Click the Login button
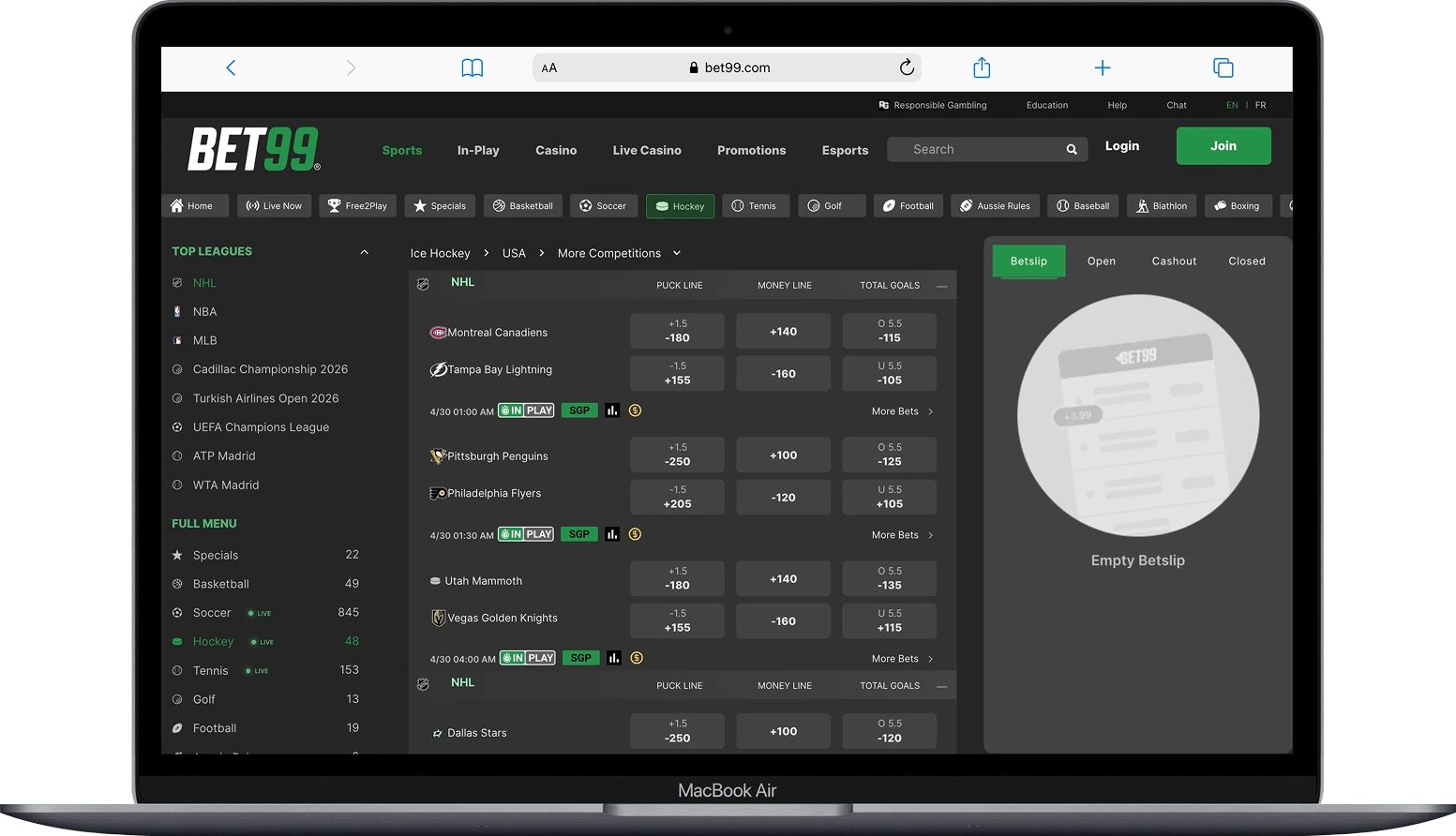The image size is (1456, 836). click(x=1122, y=146)
